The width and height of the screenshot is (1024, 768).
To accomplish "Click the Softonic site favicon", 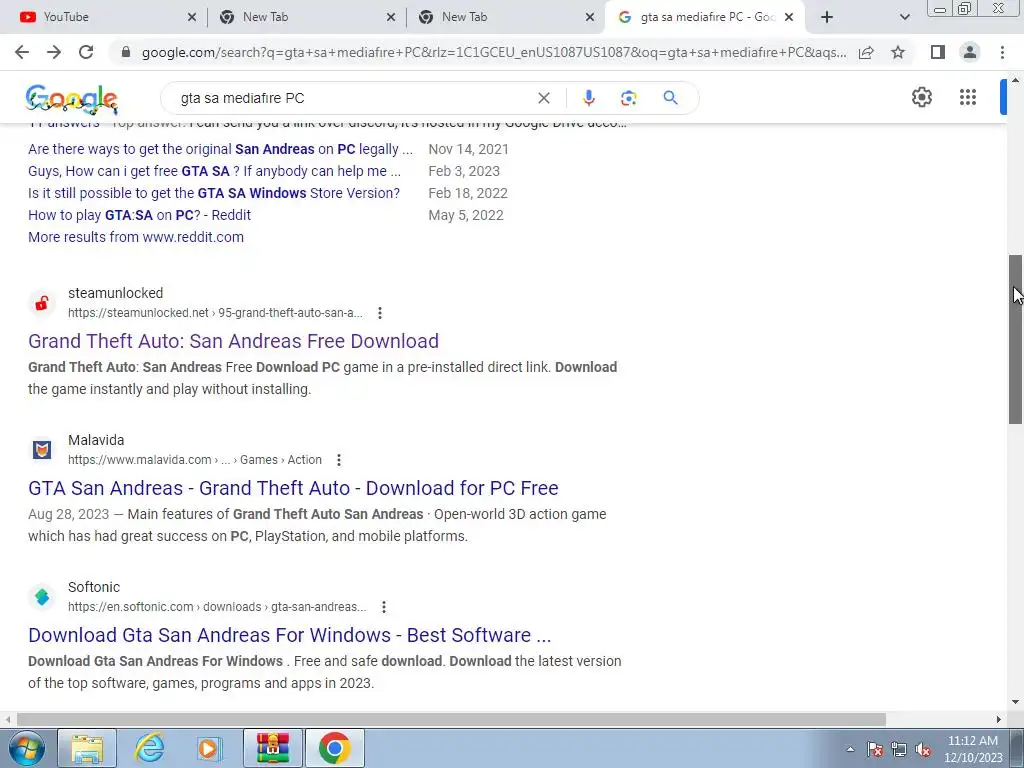I will click(x=42, y=597).
